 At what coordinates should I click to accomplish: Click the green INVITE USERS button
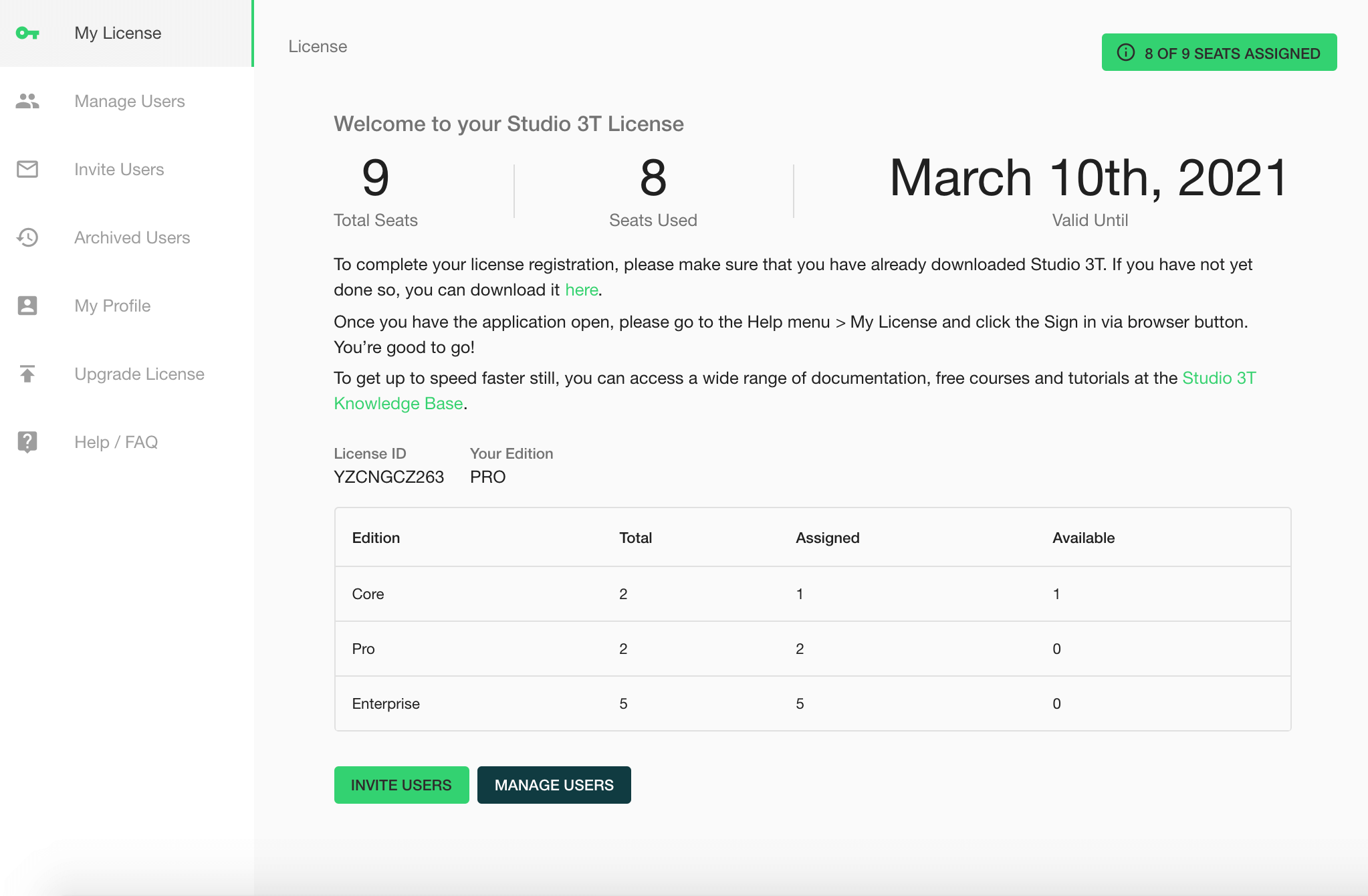401,785
